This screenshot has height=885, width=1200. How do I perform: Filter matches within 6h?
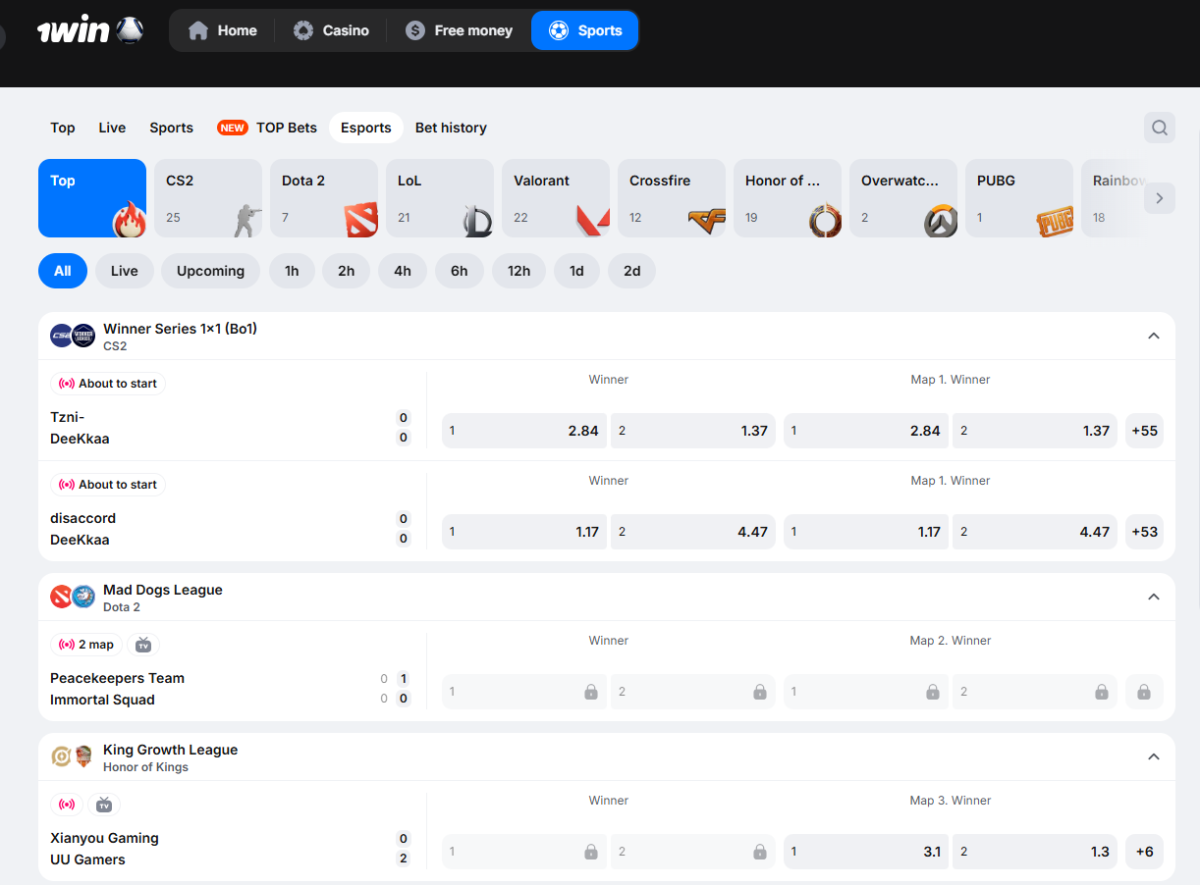coord(459,271)
